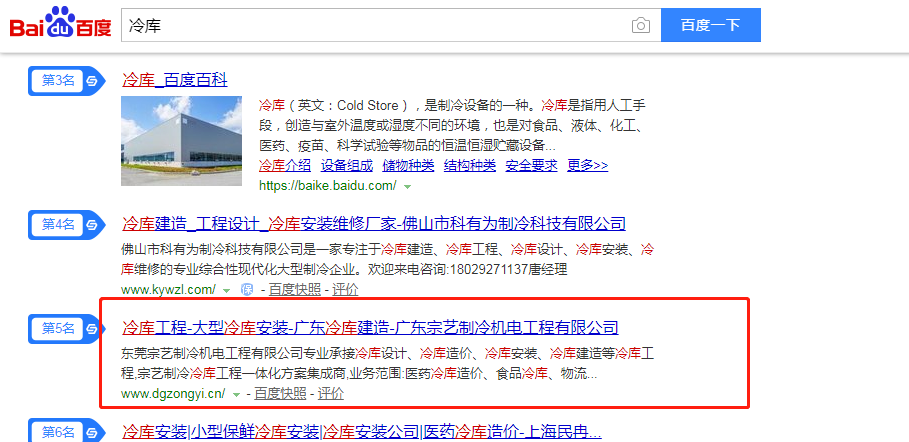Click the 保 security shield icon
909x442 pixels.
pos(248,289)
